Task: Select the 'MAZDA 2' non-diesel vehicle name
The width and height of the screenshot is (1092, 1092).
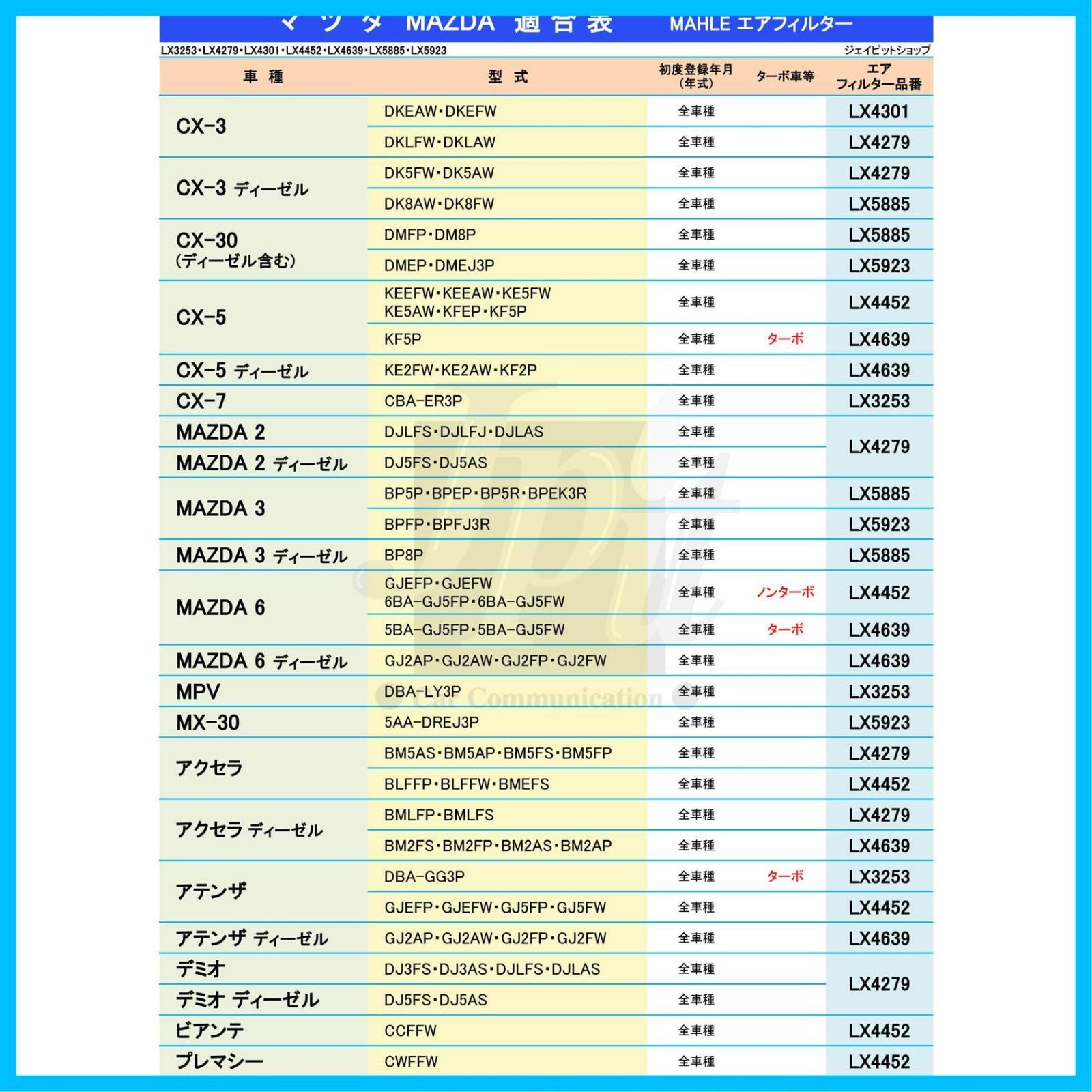Action: click(x=220, y=432)
